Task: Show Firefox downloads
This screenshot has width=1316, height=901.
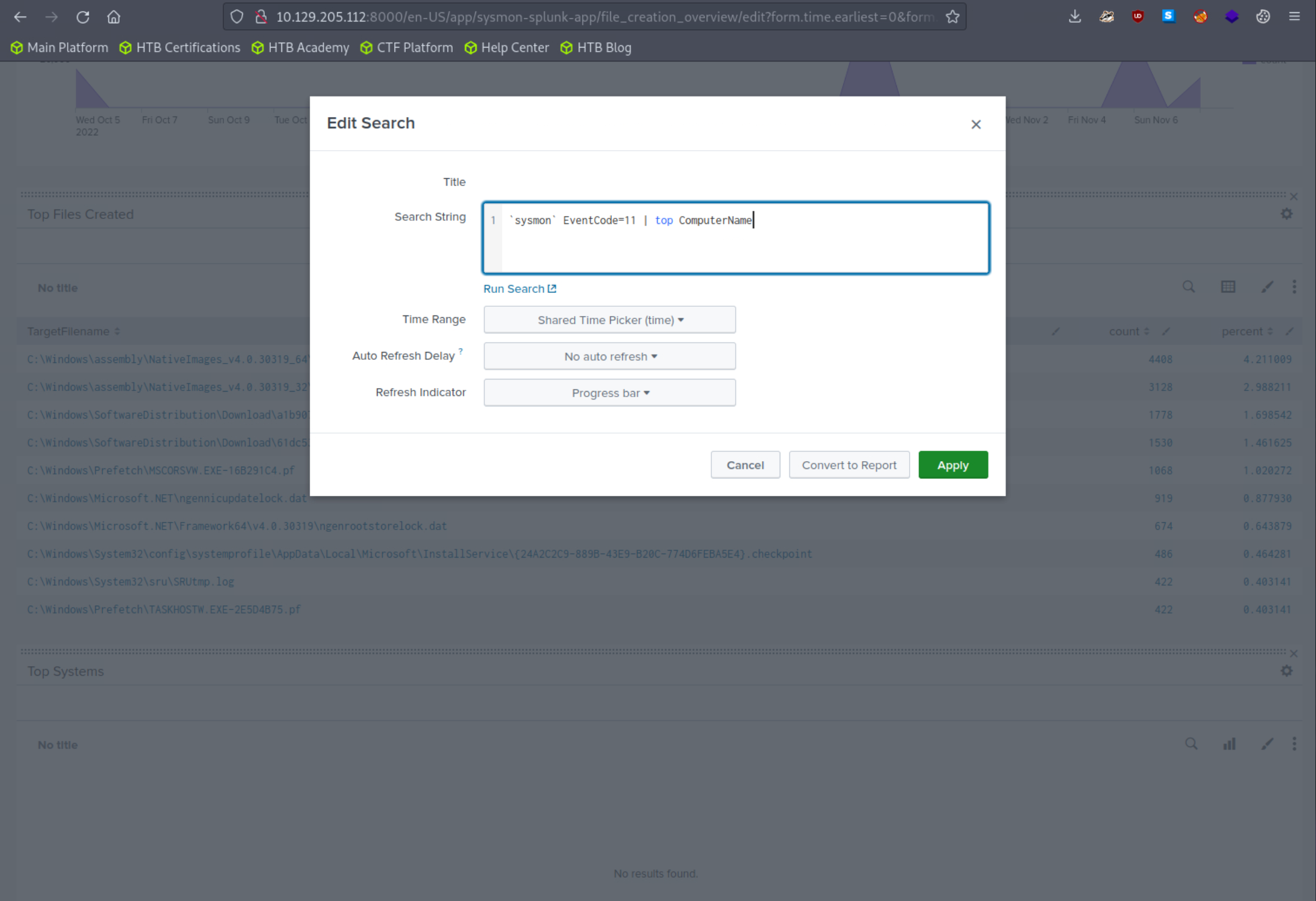Action: pos(1074,16)
